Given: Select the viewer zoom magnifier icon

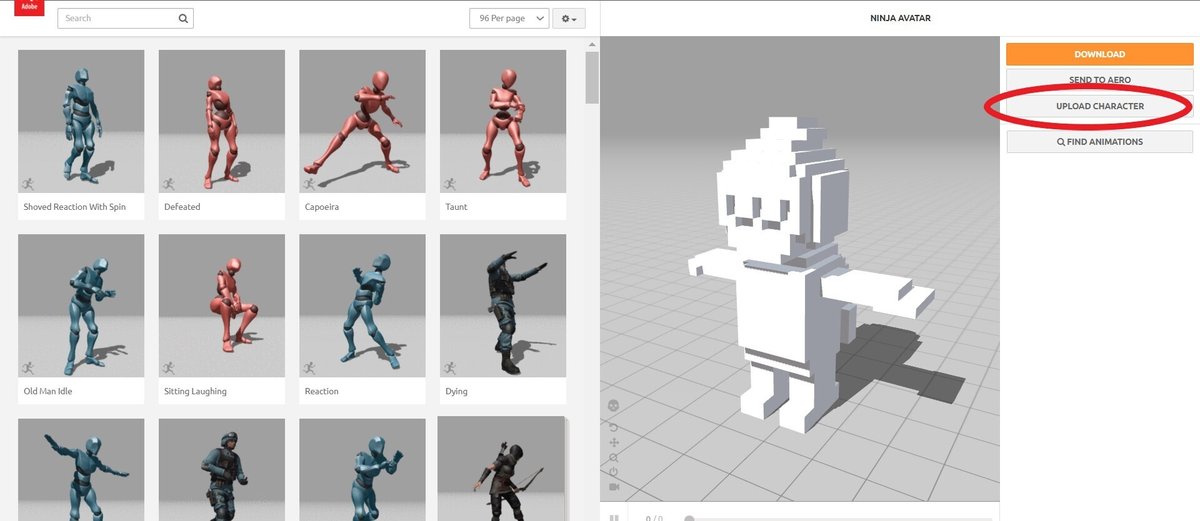Looking at the screenshot, I should [x=614, y=457].
